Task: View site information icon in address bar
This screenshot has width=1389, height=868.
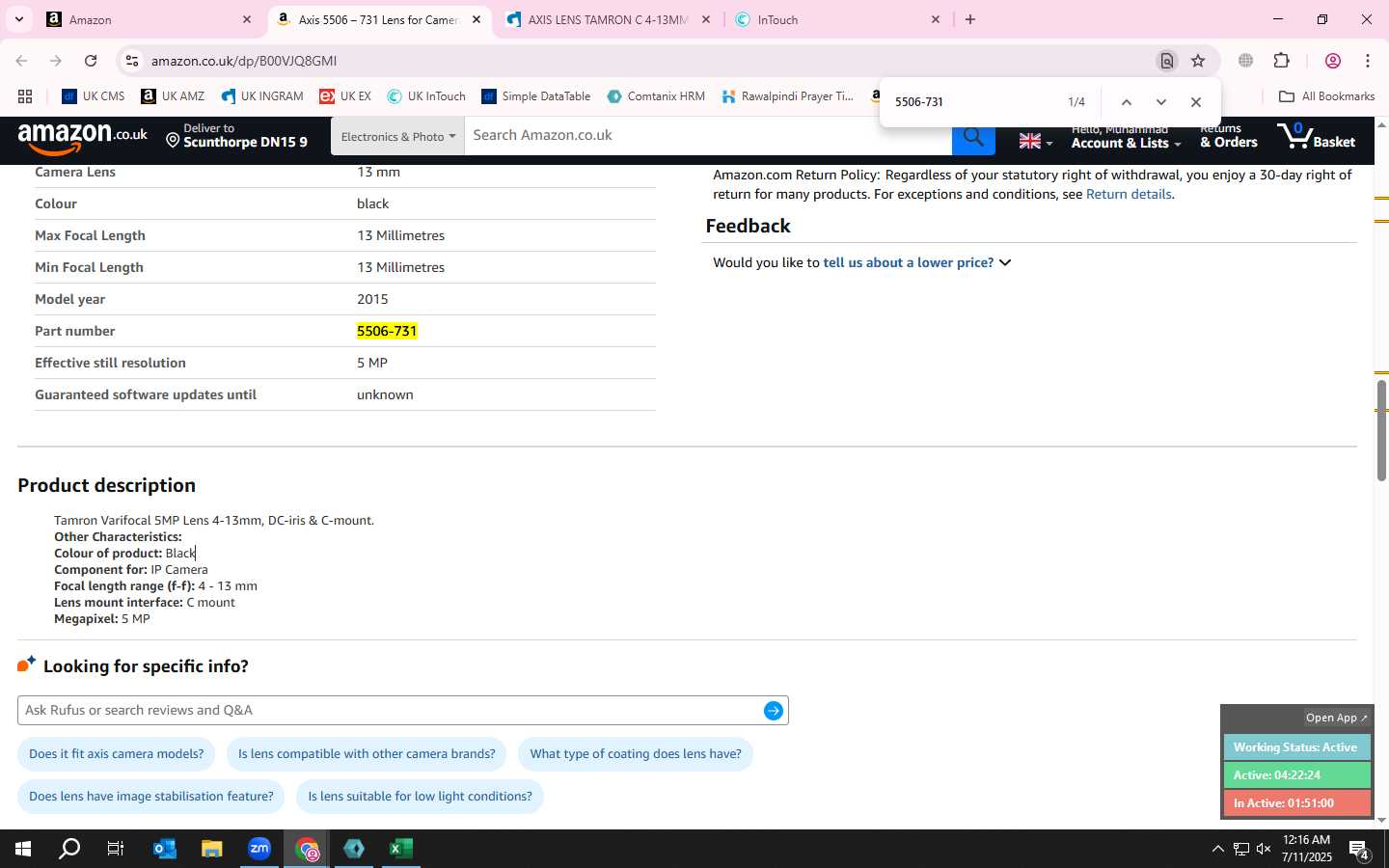Action: pos(132,61)
